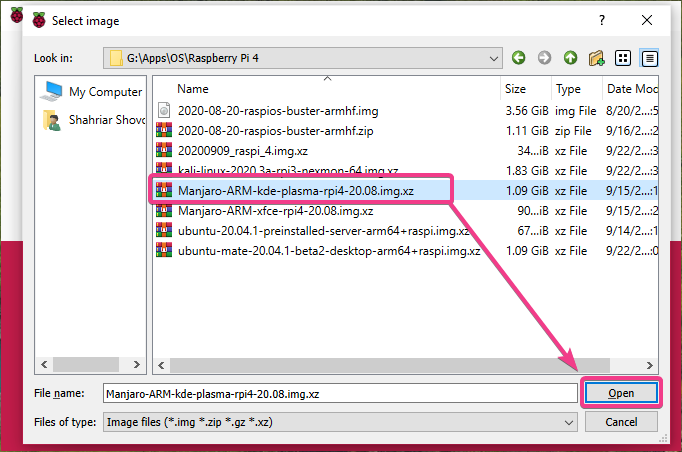Click the 1.83 GiB size of kali-linux file

click(527, 171)
